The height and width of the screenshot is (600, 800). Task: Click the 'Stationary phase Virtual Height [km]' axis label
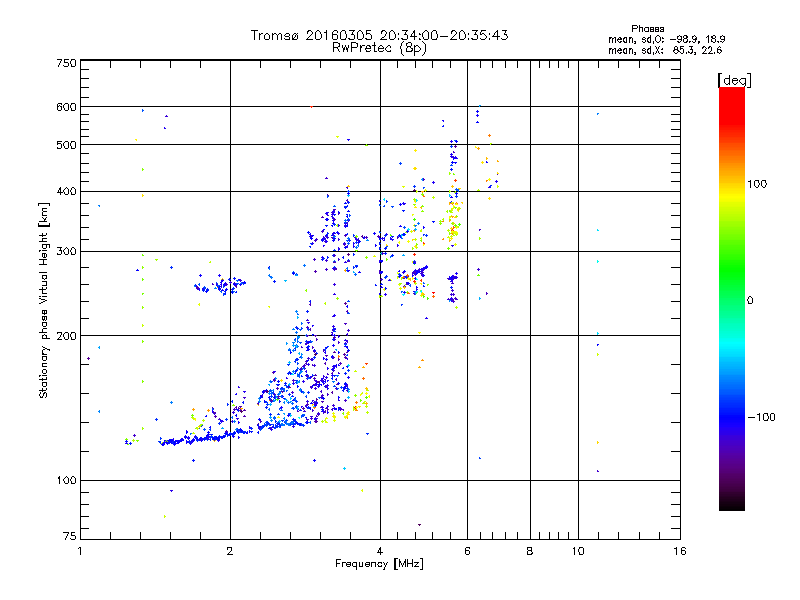click(44, 300)
